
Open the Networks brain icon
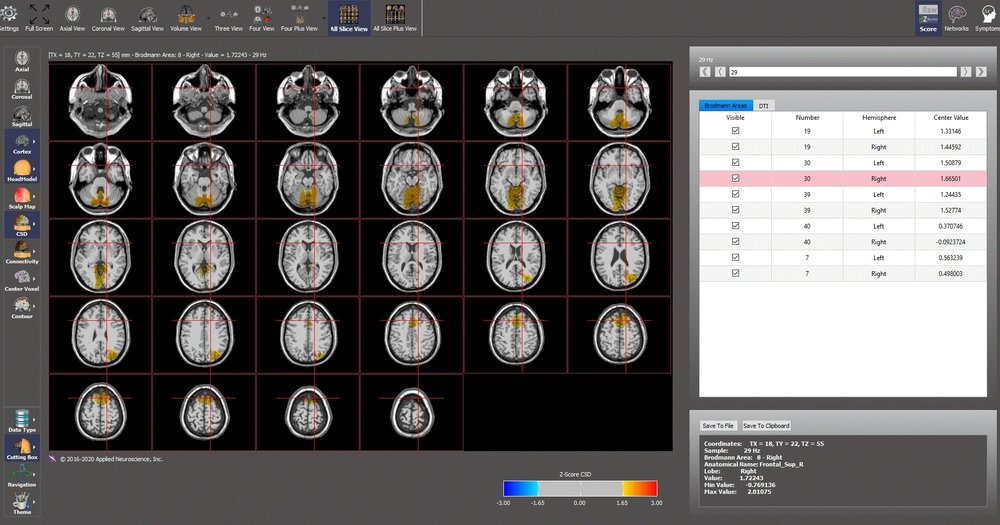click(x=956, y=15)
